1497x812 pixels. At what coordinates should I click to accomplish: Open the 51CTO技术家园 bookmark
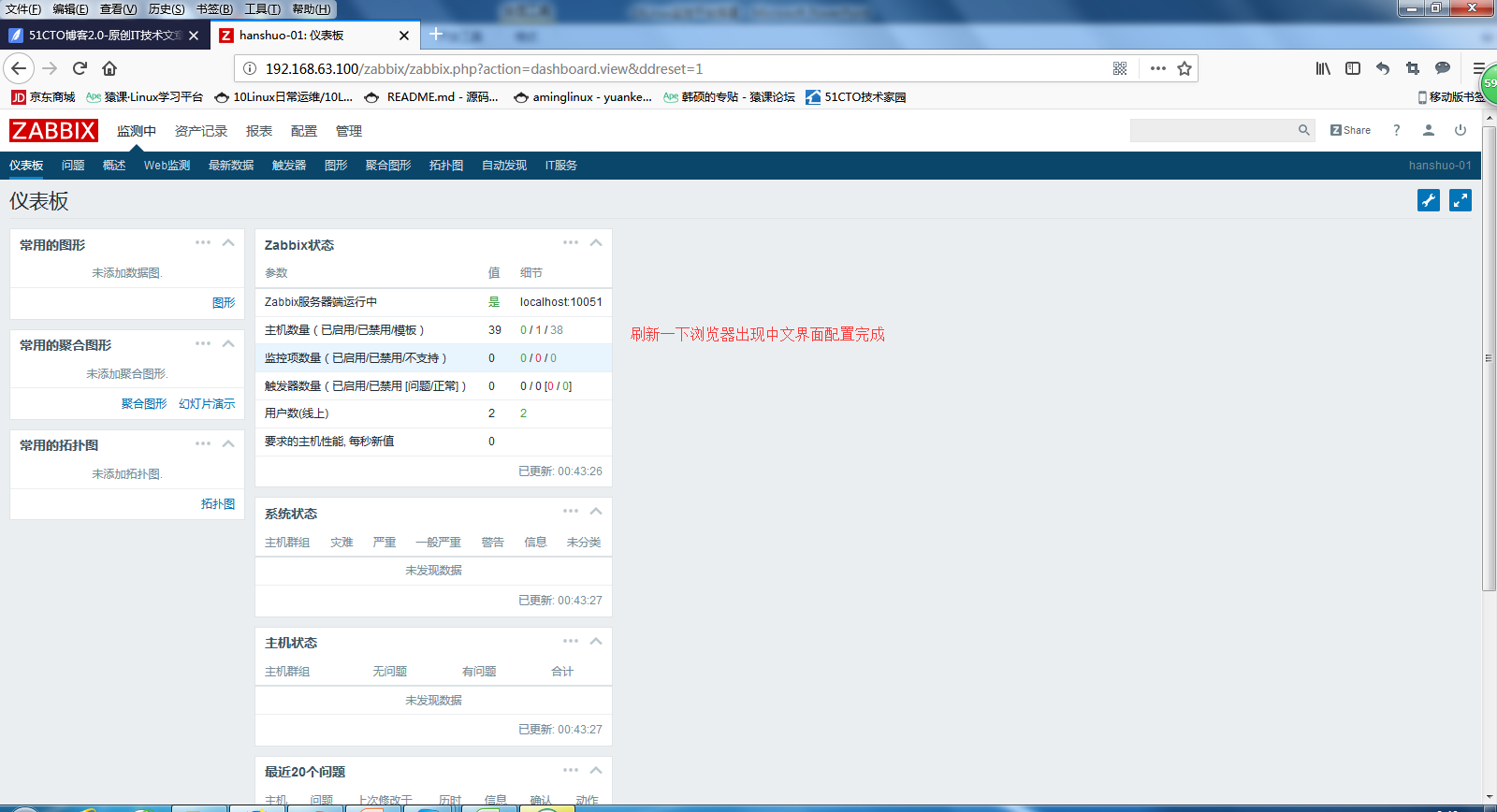[x=855, y=97]
